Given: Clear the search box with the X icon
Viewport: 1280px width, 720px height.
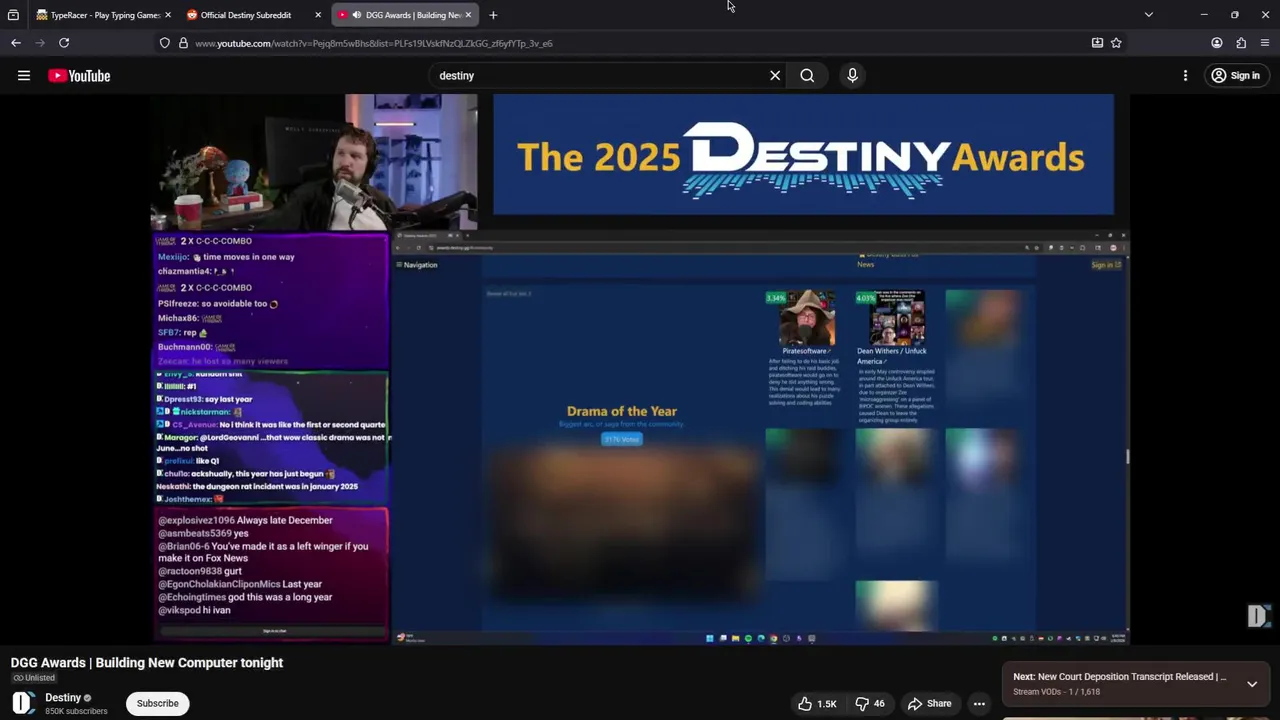Looking at the screenshot, I should (x=775, y=75).
